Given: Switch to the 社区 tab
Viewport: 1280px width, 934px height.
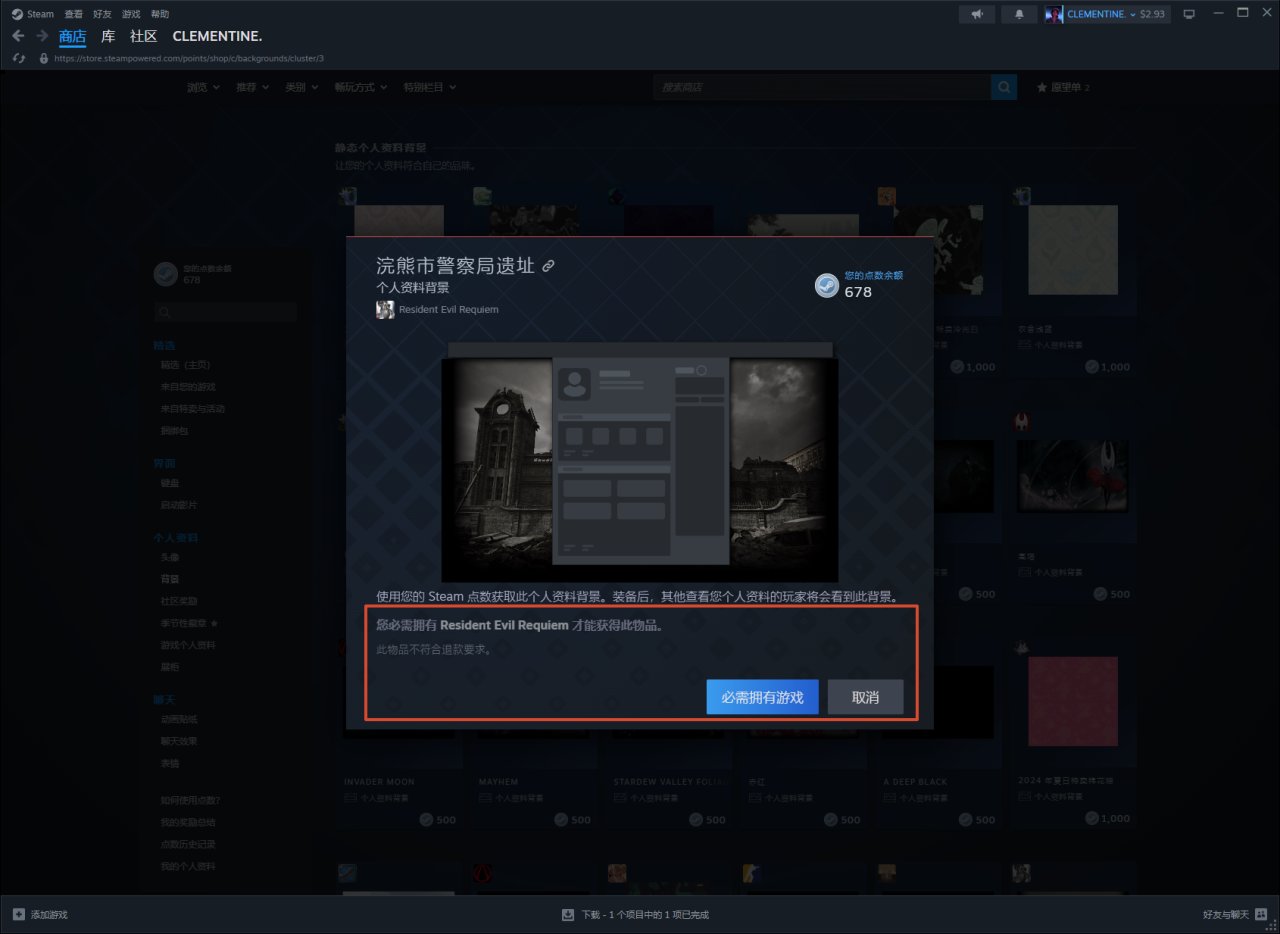Looking at the screenshot, I should pyautogui.click(x=144, y=36).
